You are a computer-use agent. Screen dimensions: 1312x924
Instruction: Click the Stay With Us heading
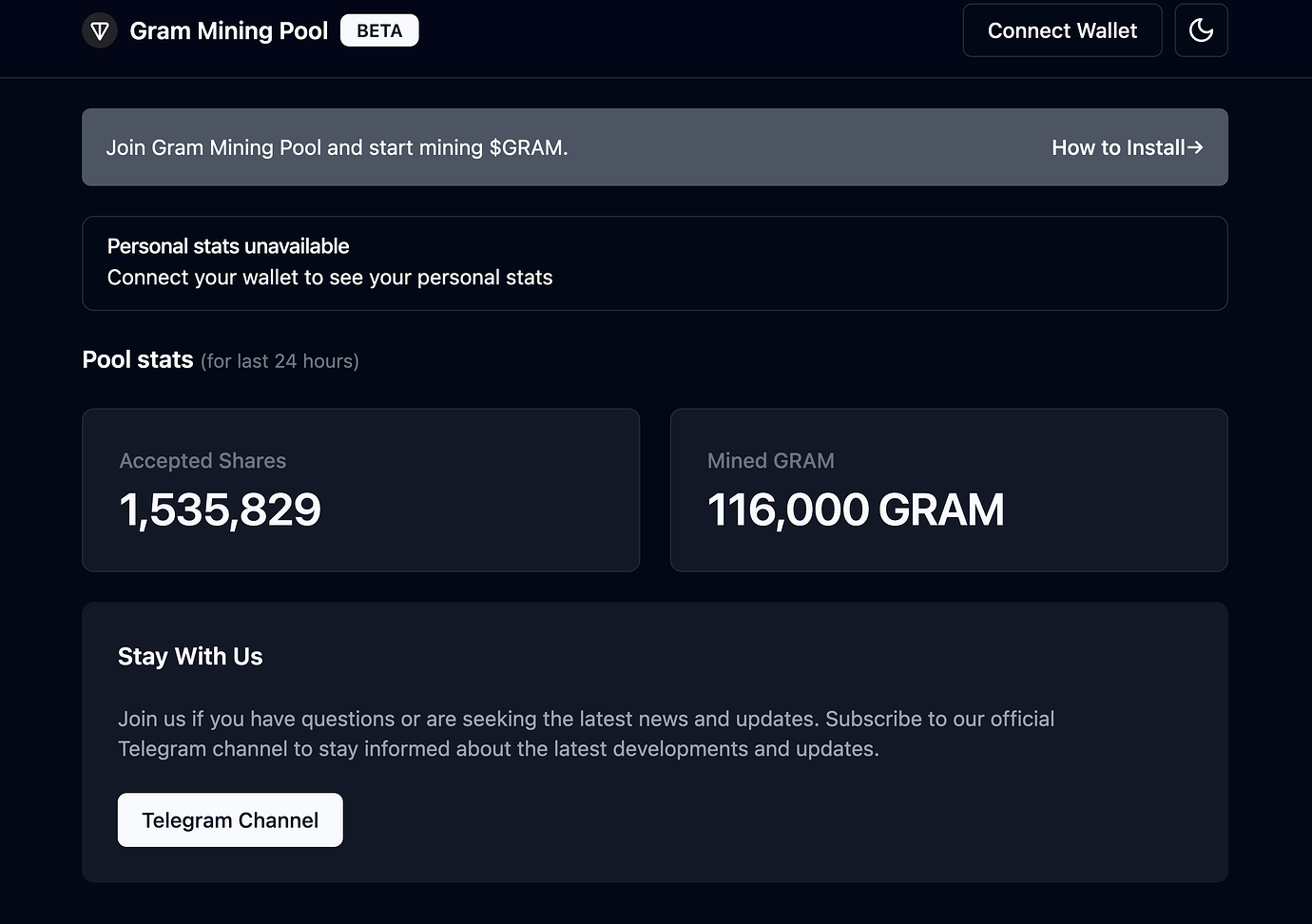[x=190, y=656]
